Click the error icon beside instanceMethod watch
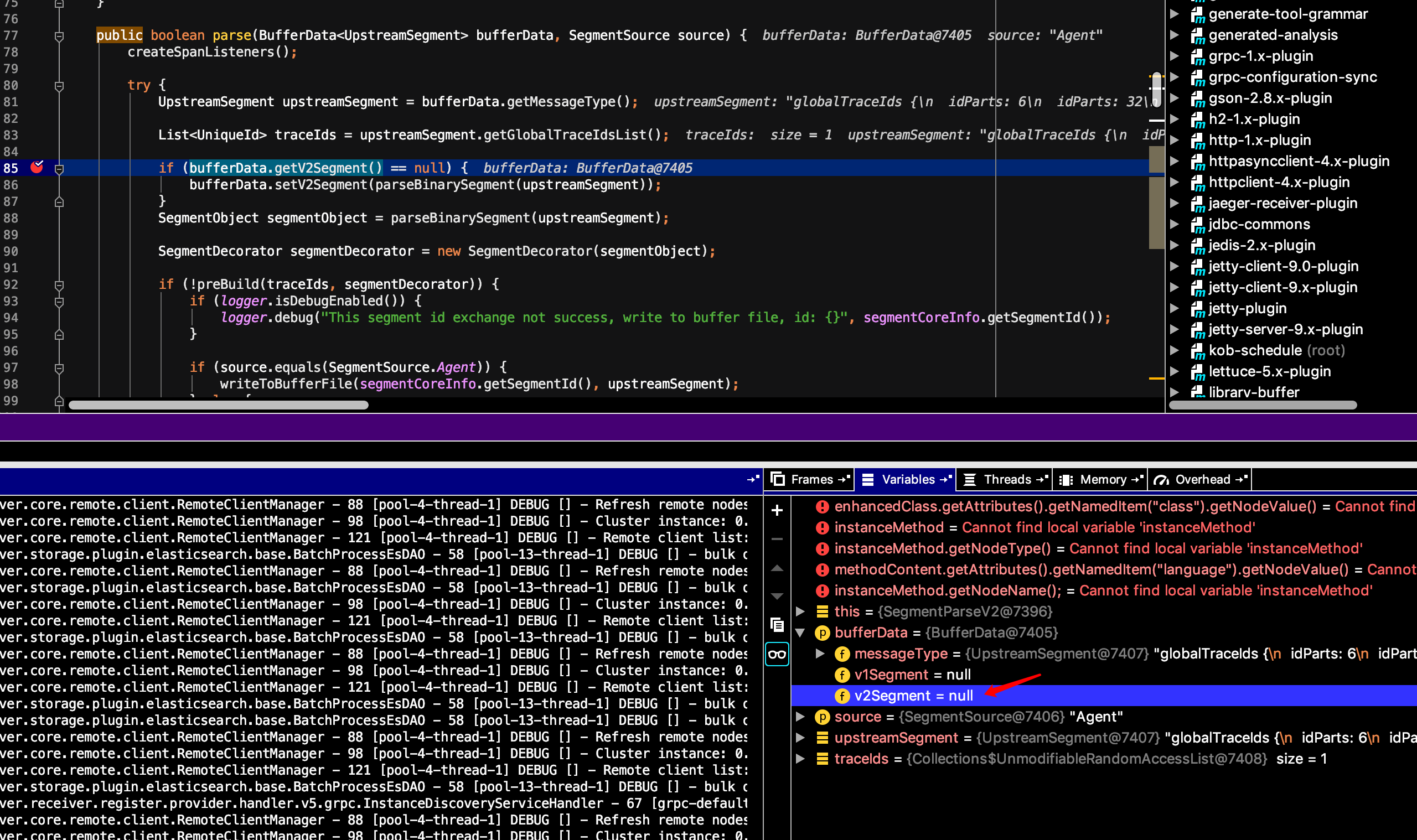This screenshot has width=1417, height=840. click(x=822, y=527)
